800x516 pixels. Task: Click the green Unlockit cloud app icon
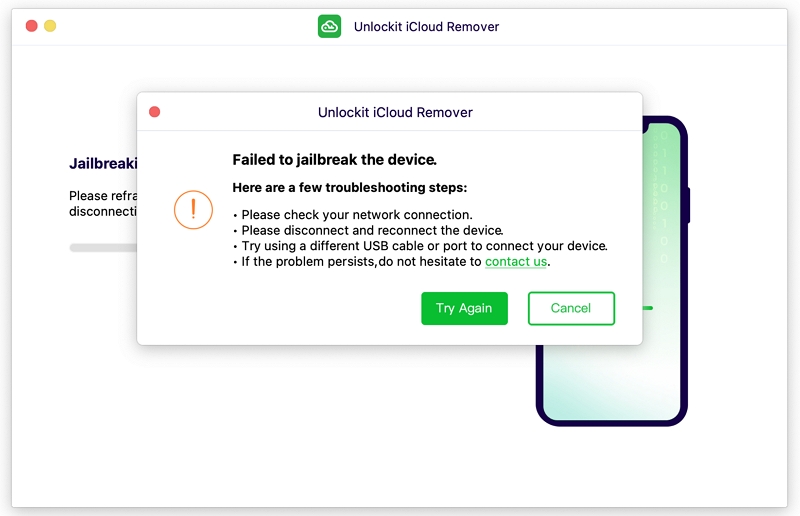(330, 26)
